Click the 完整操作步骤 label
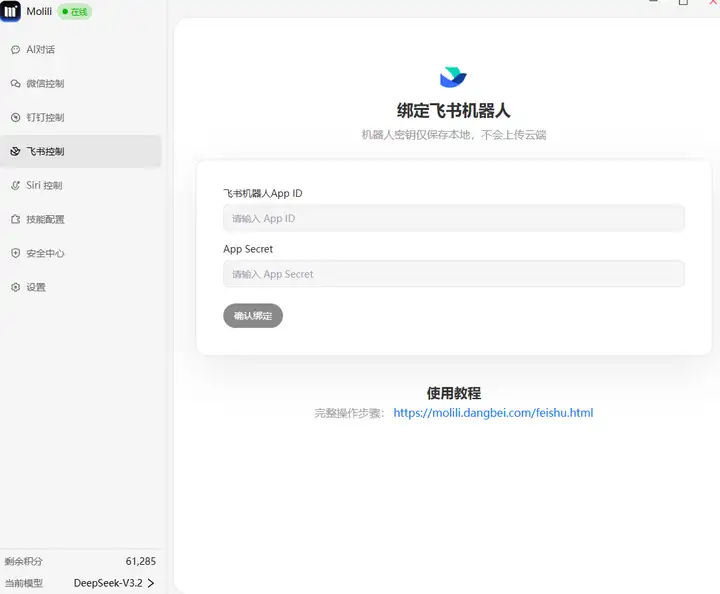 349,413
